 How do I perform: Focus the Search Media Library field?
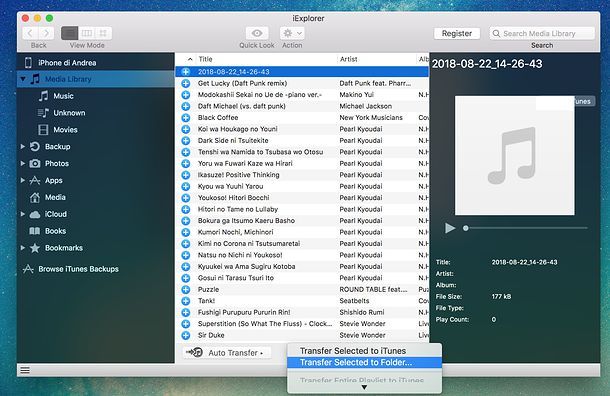[542, 33]
